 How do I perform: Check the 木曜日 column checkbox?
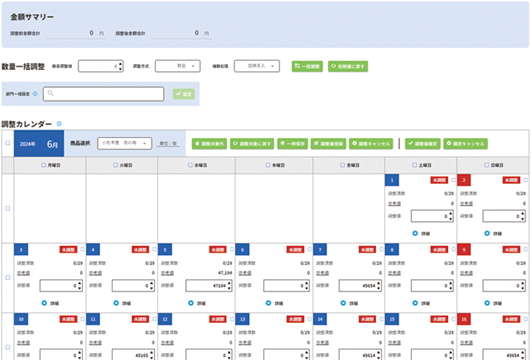pyautogui.click(x=268, y=165)
